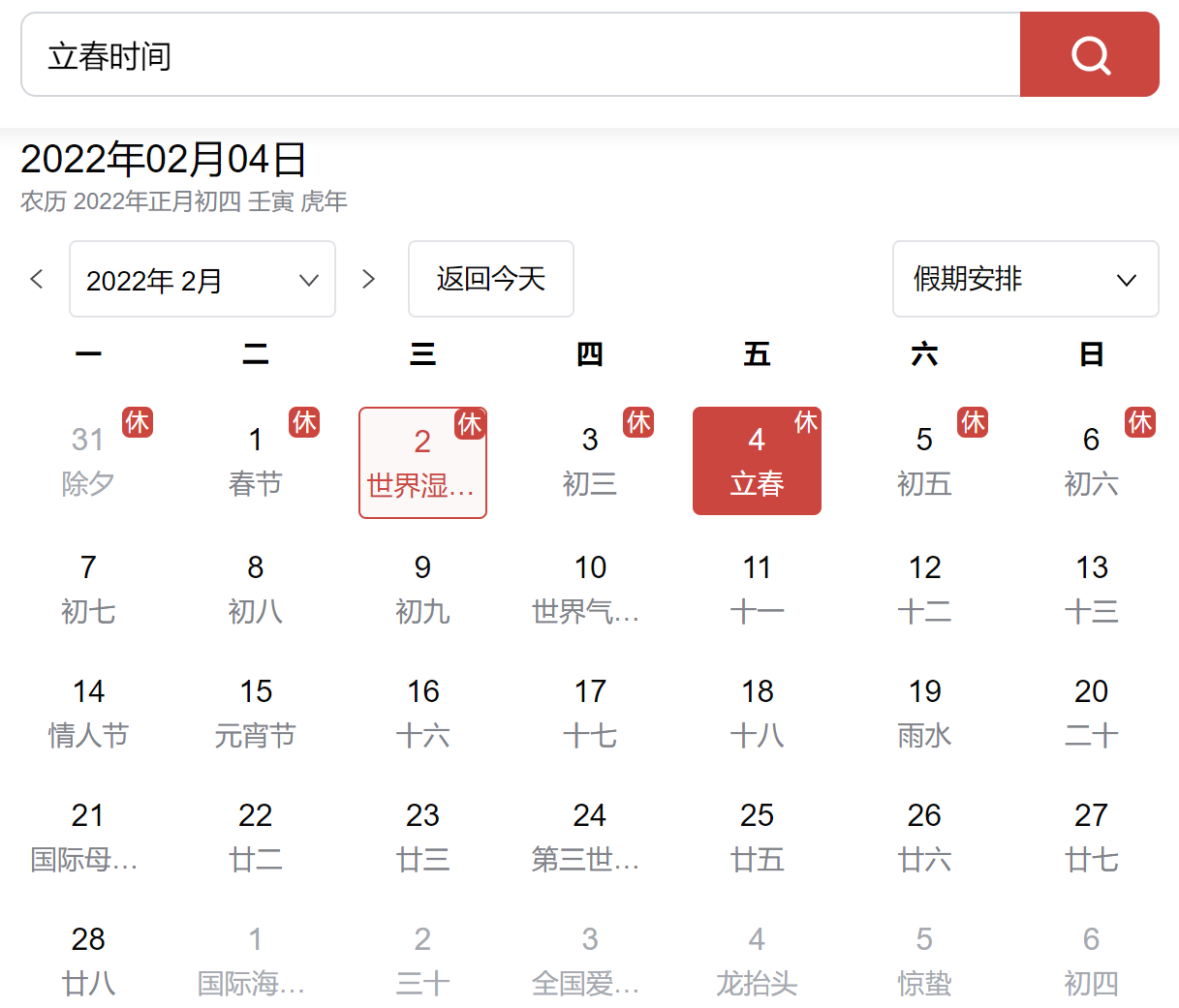Go to next month via right arrow

pos(369,279)
